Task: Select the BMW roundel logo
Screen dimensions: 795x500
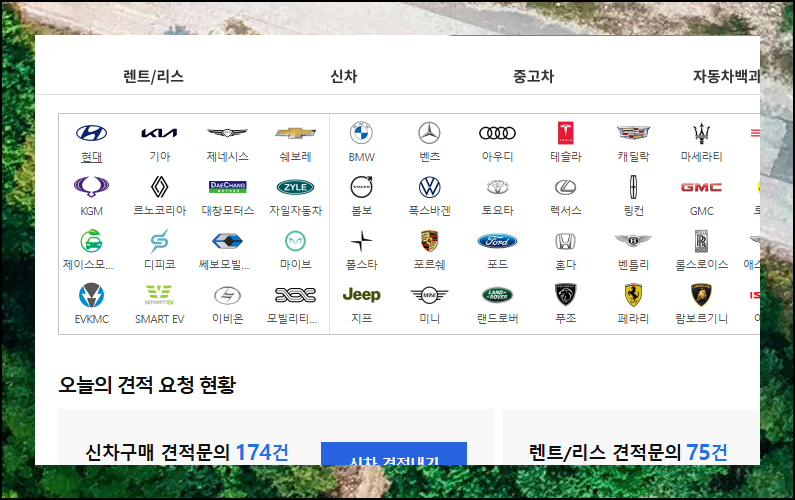Action: pyautogui.click(x=362, y=133)
